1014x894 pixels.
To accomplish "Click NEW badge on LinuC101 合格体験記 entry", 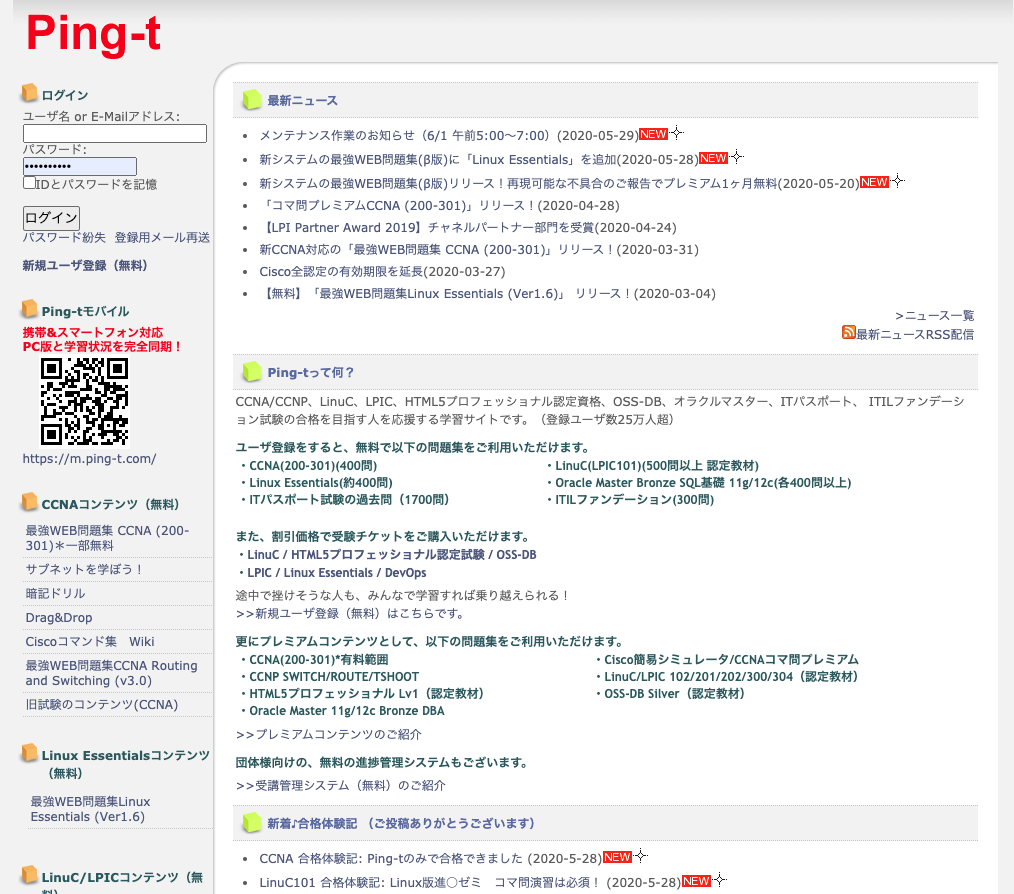I will tap(696, 881).
